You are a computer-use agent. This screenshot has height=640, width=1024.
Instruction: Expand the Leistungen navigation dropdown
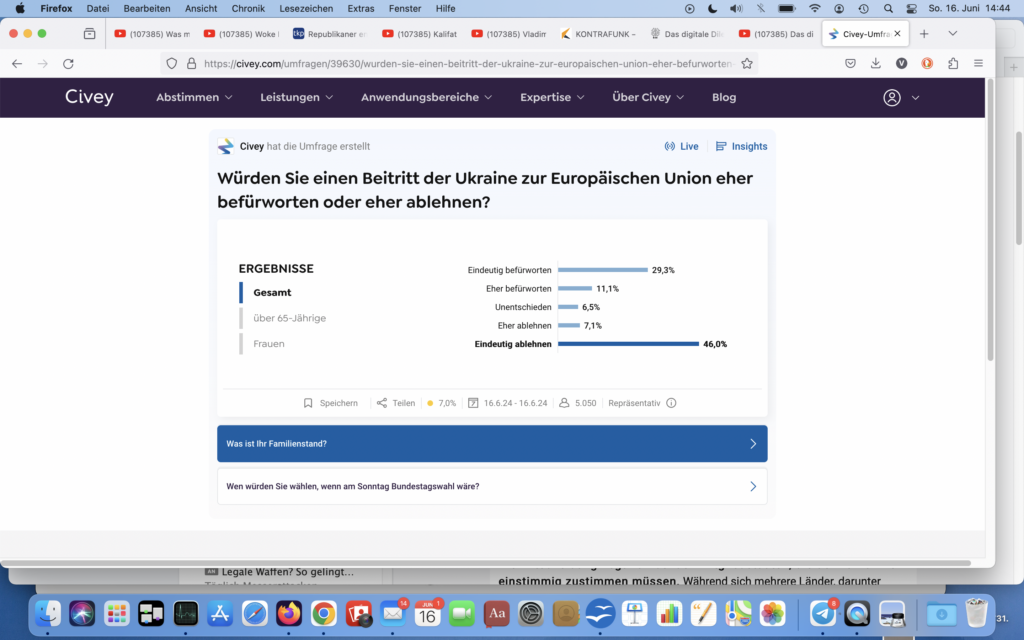click(x=297, y=98)
